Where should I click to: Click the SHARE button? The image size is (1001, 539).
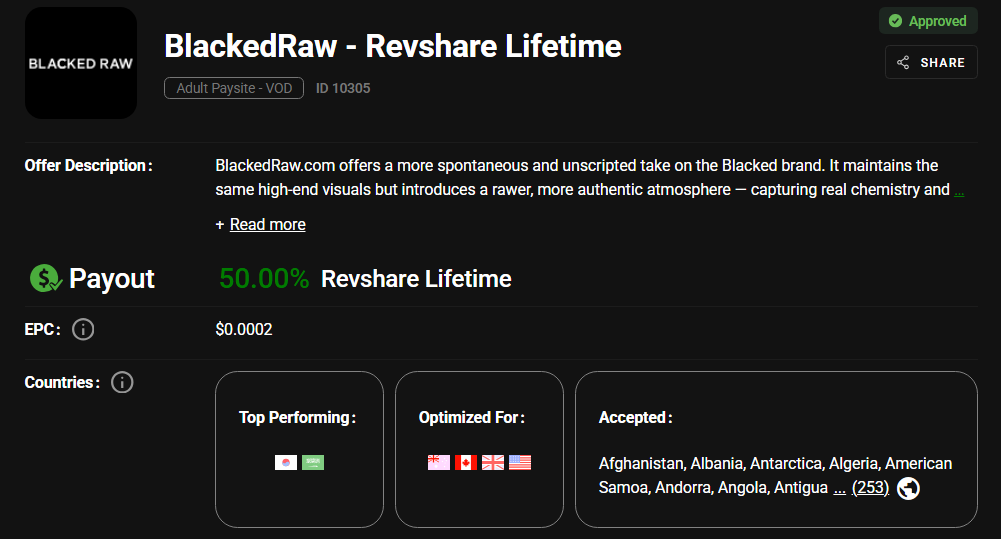[x=931, y=62]
